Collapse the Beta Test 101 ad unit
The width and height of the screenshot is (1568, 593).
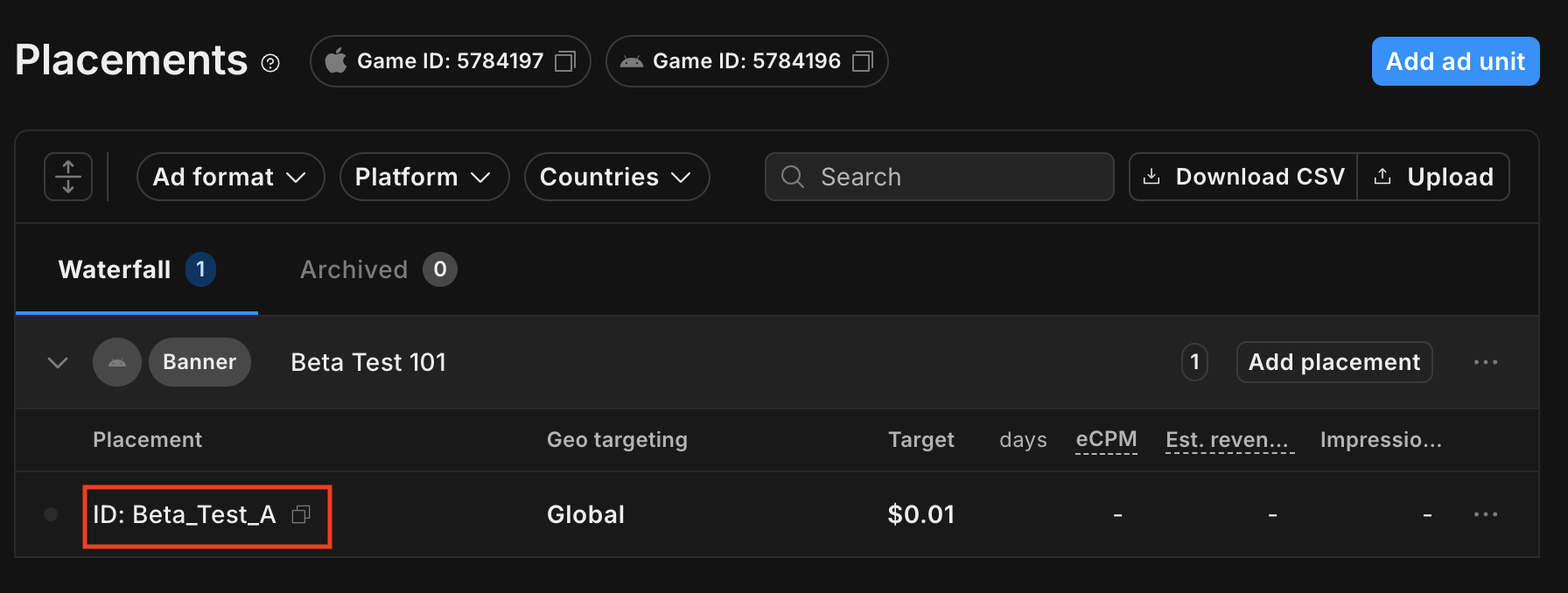(58, 362)
